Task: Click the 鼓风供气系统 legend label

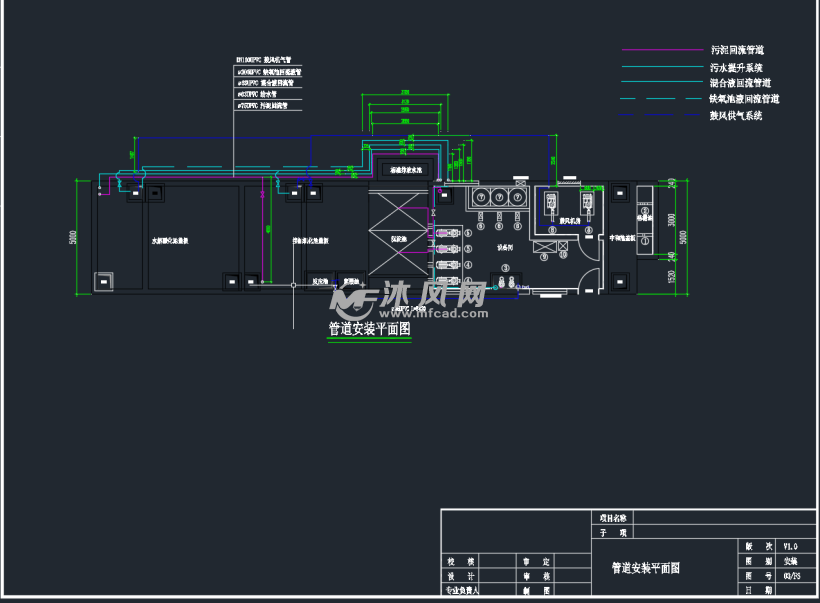Action: click(x=735, y=116)
